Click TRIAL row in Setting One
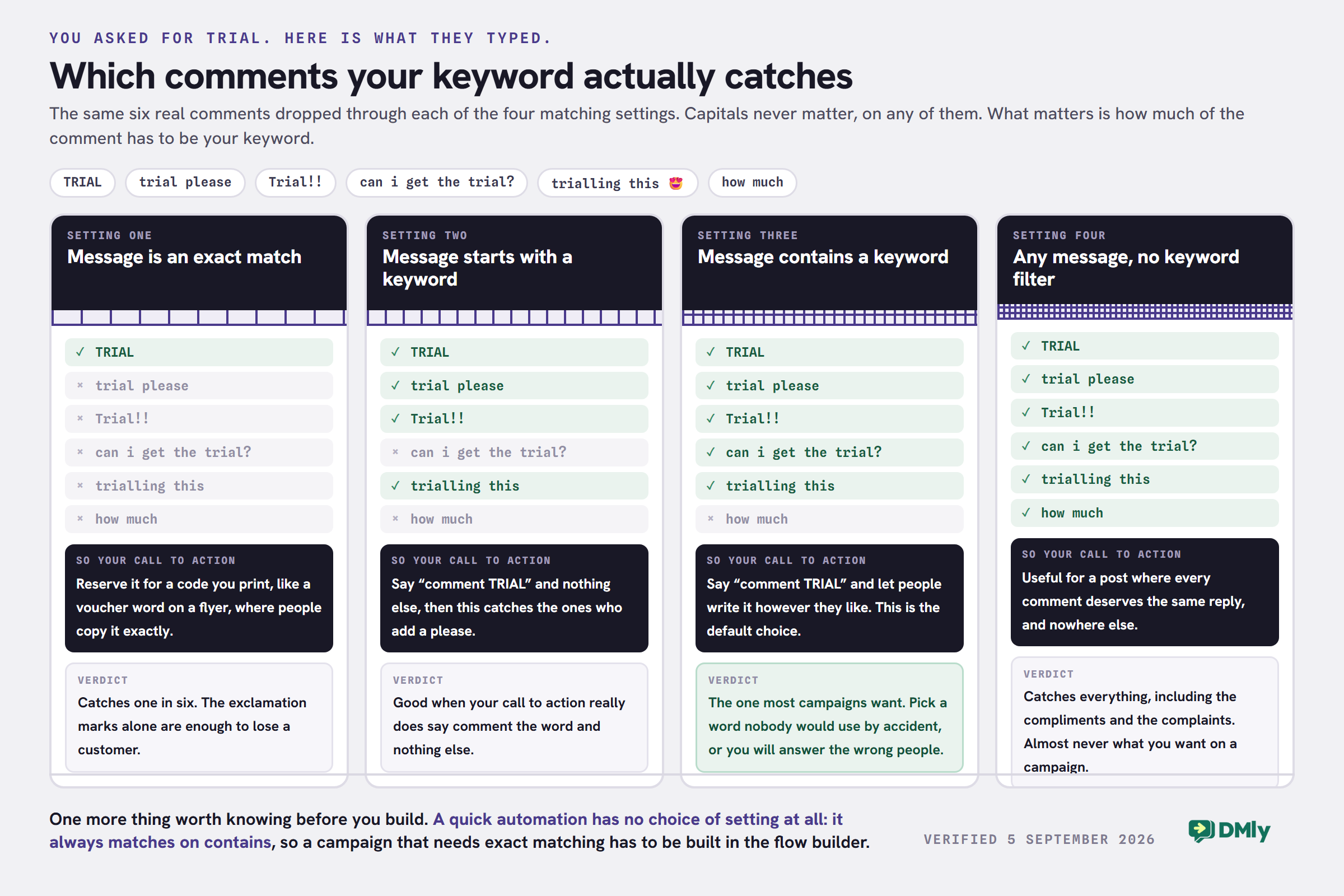Screen dimensions: 1344x896 (x=199, y=352)
